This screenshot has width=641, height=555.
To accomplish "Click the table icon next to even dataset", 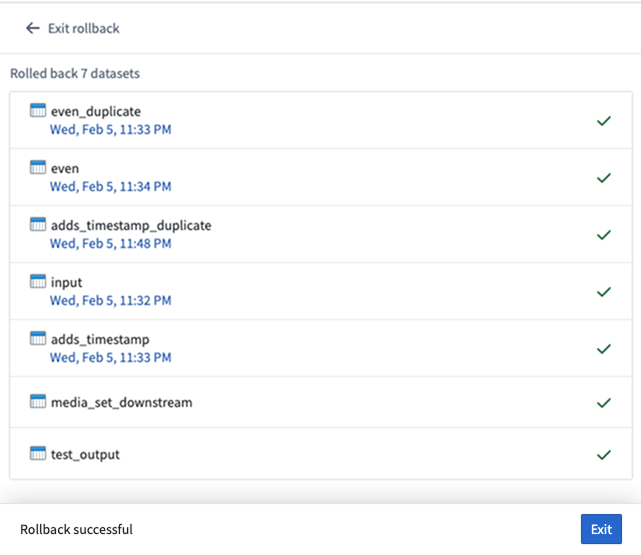I will tap(38, 168).
